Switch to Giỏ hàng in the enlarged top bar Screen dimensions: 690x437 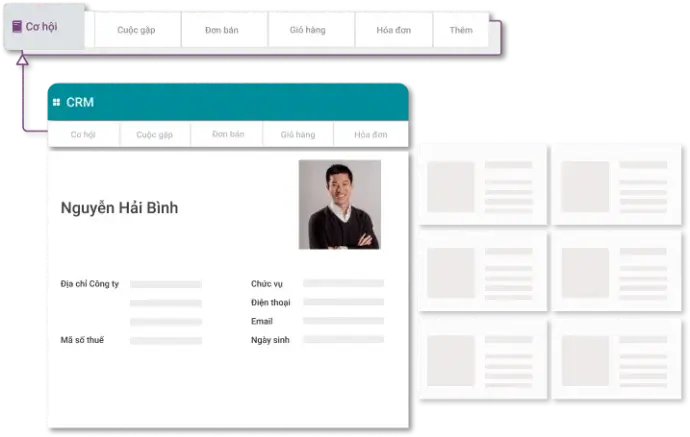(309, 30)
